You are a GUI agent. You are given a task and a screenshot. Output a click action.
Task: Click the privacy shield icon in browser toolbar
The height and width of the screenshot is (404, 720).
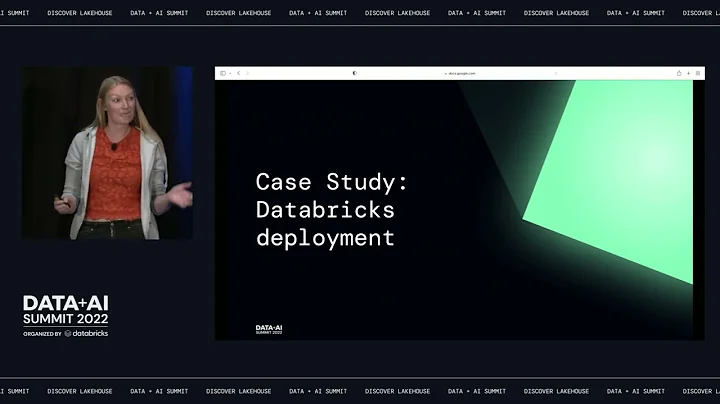354,73
